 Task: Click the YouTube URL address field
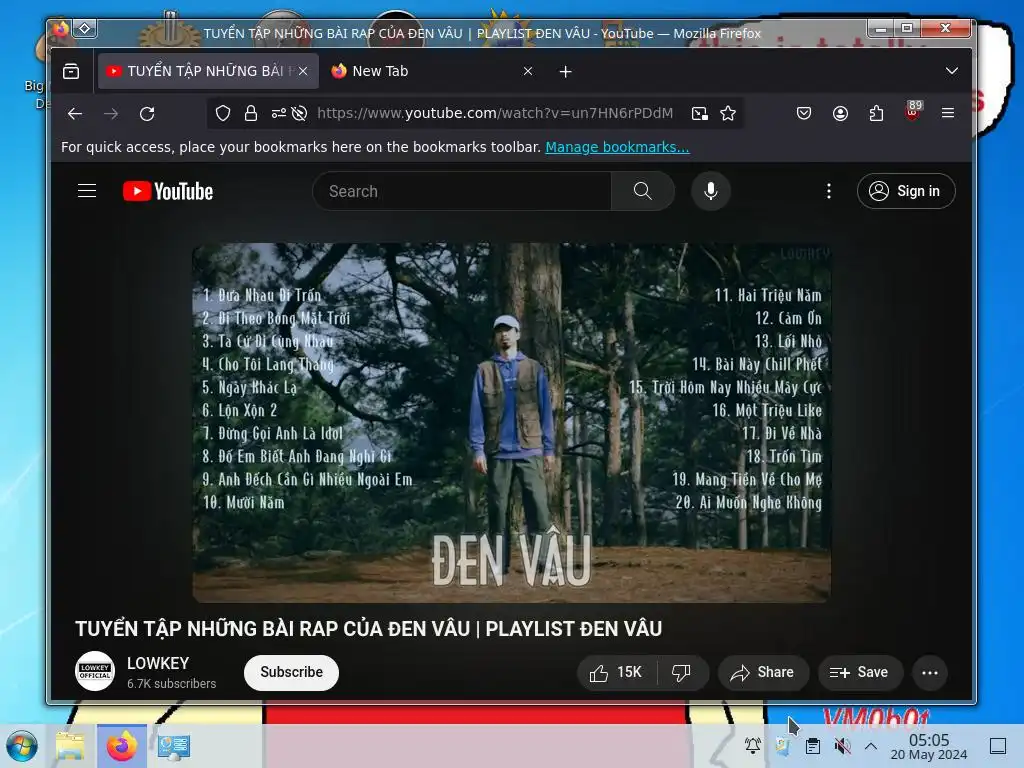click(x=495, y=114)
